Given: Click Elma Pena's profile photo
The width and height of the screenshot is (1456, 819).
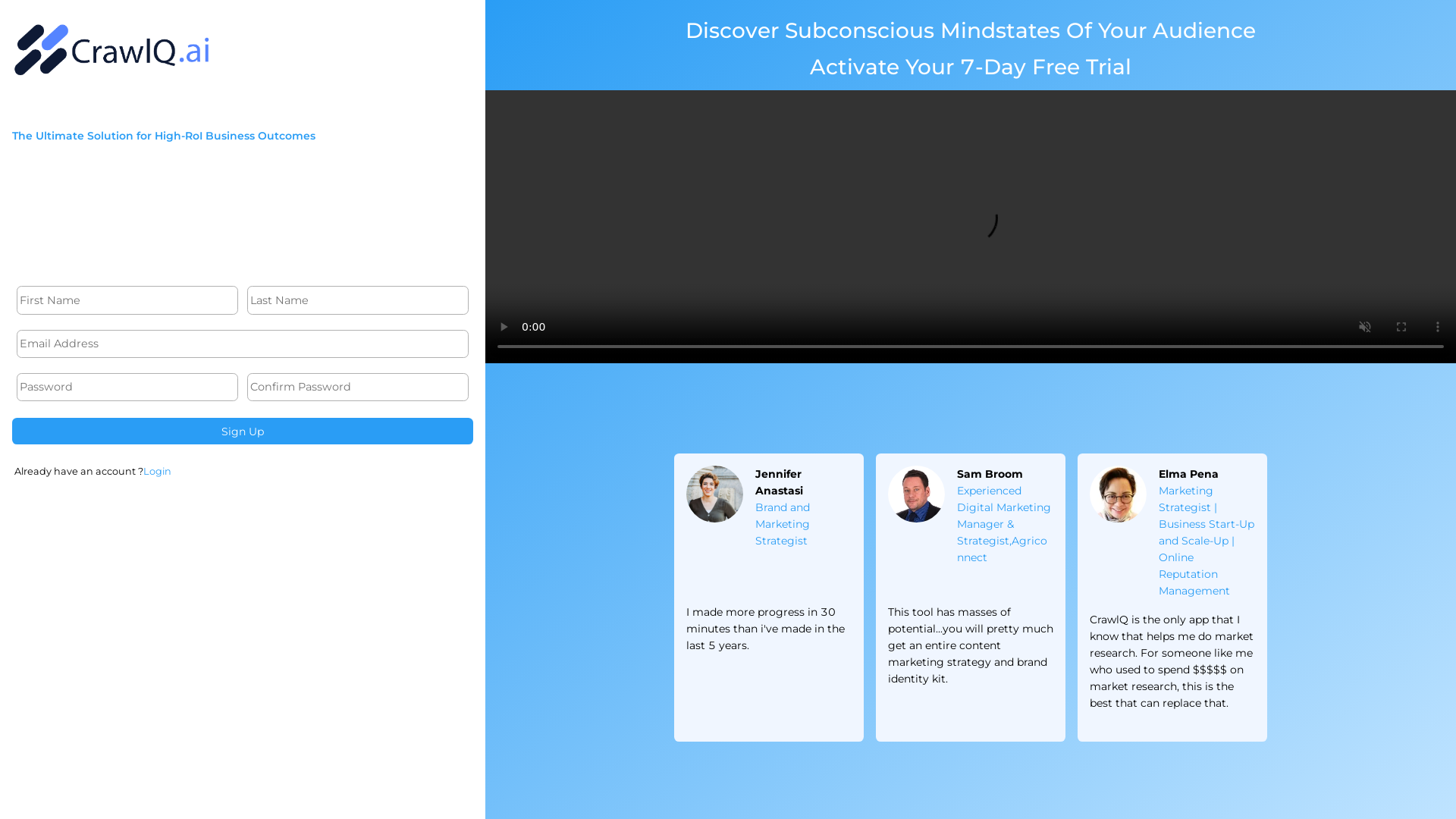Looking at the screenshot, I should pyautogui.click(x=1118, y=494).
